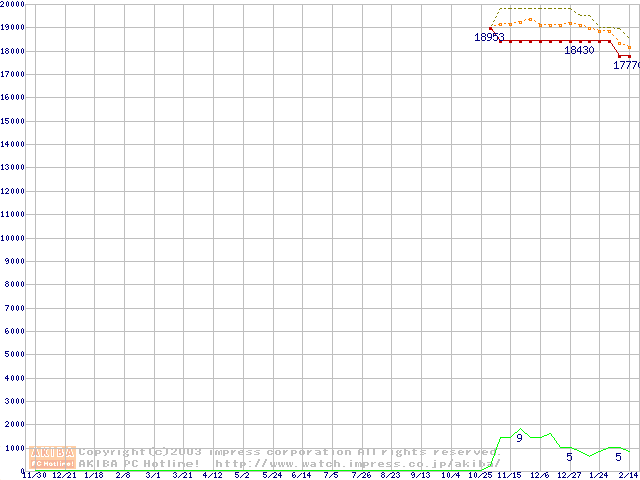Click the watch.impress.co.jp URL in the watermark
640x480 pixels.
tap(357, 464)
